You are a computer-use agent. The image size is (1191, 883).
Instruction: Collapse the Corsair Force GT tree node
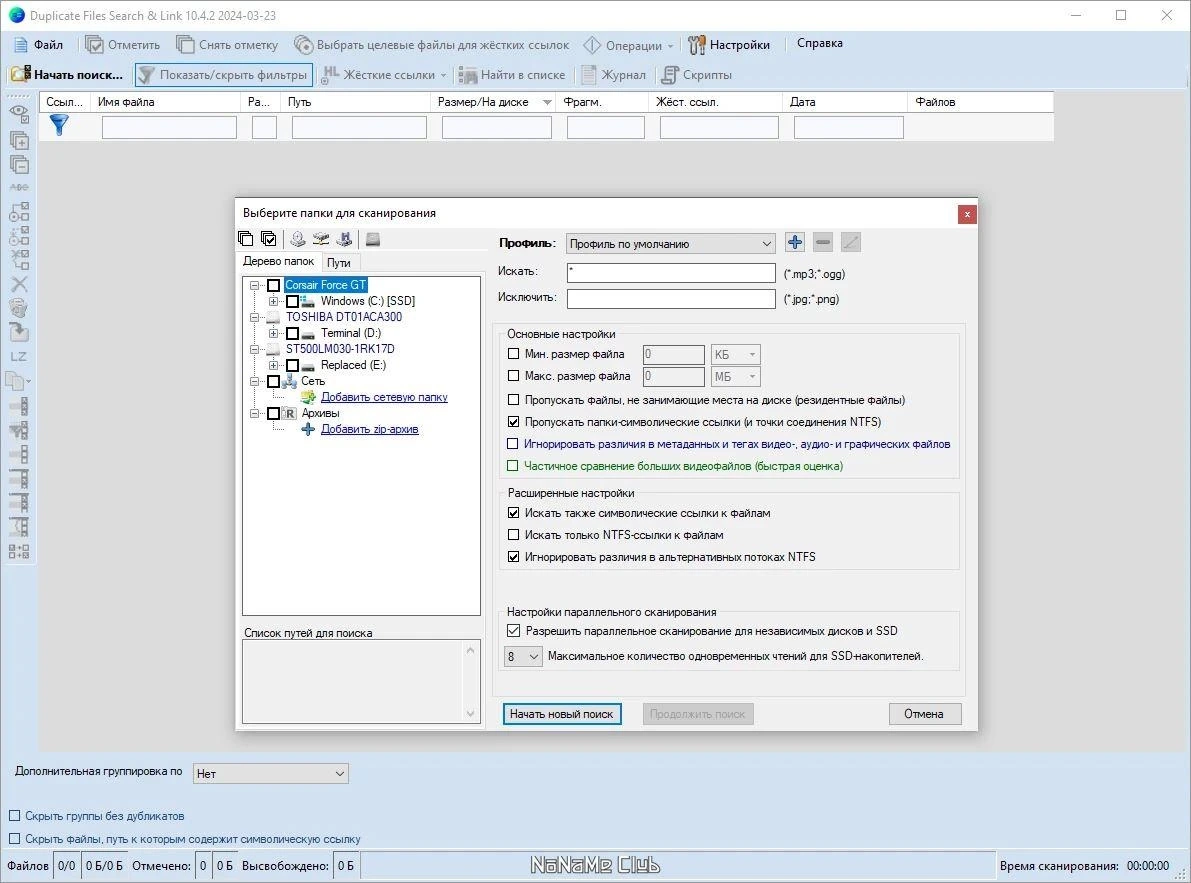[254, 285]
